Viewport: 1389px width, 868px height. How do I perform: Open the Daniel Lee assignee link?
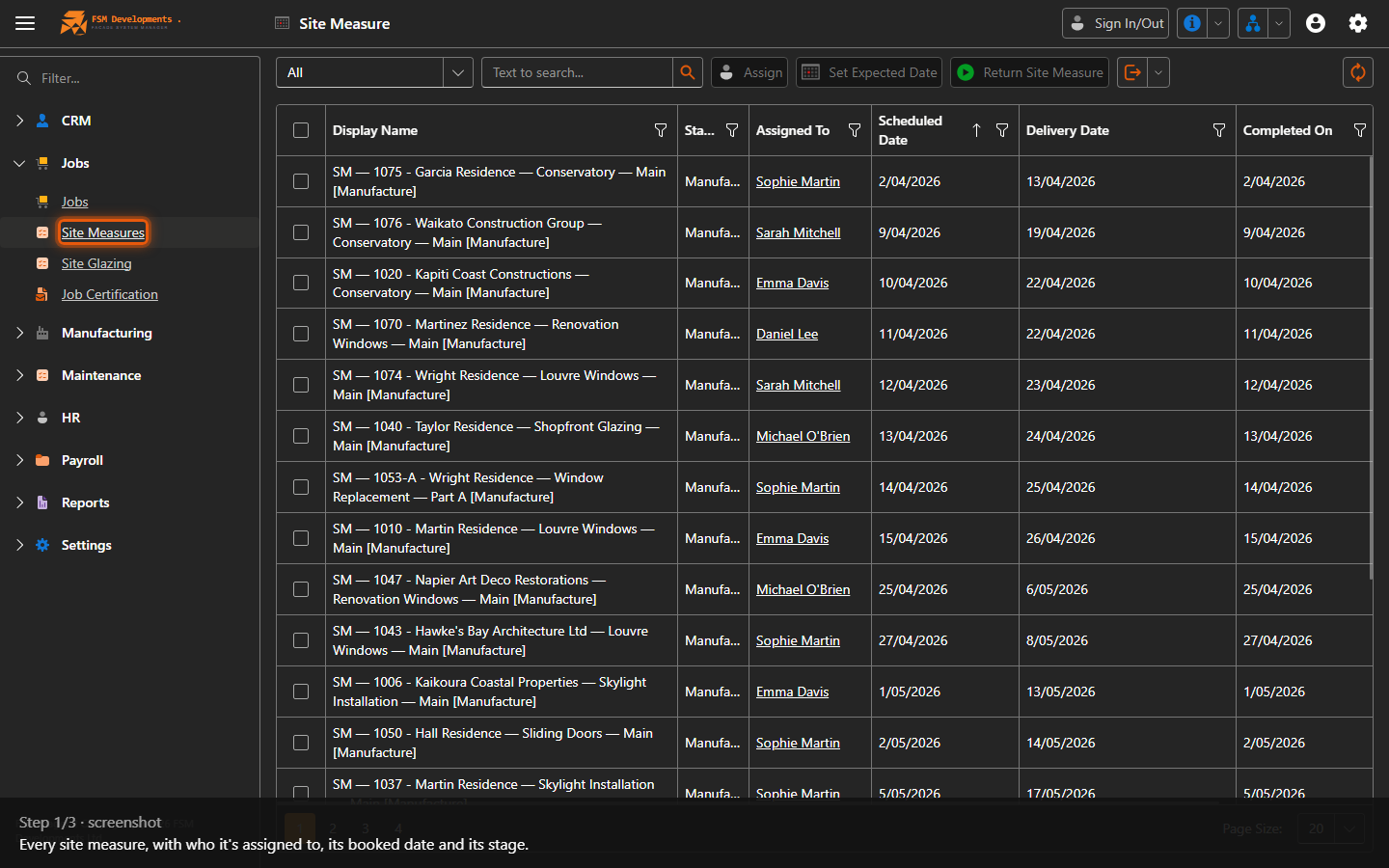787,334
